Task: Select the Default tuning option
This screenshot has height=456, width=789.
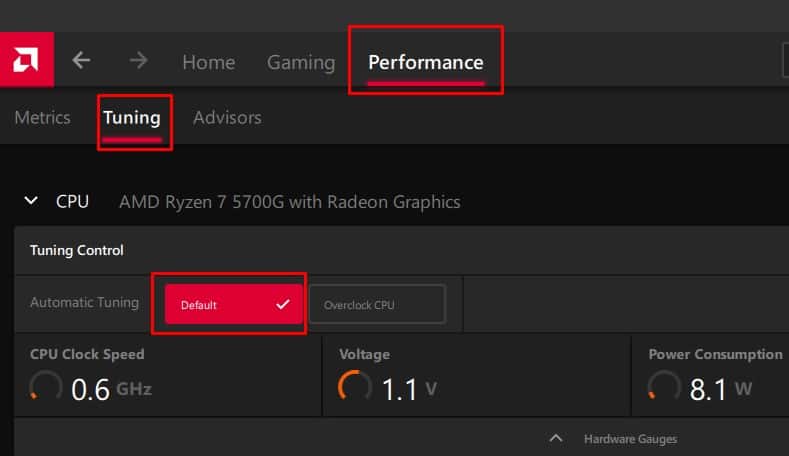Action: [233, 305]
